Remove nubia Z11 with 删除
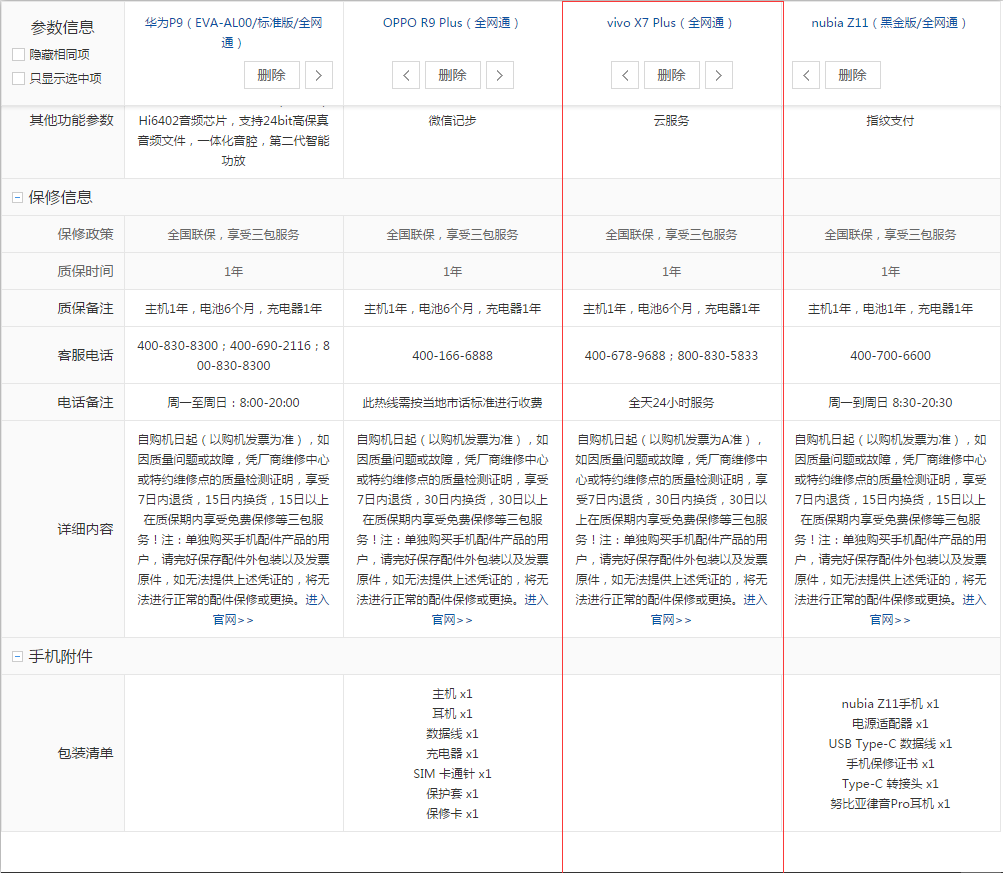The image size is (1003, 873). (x=853, y=75)
